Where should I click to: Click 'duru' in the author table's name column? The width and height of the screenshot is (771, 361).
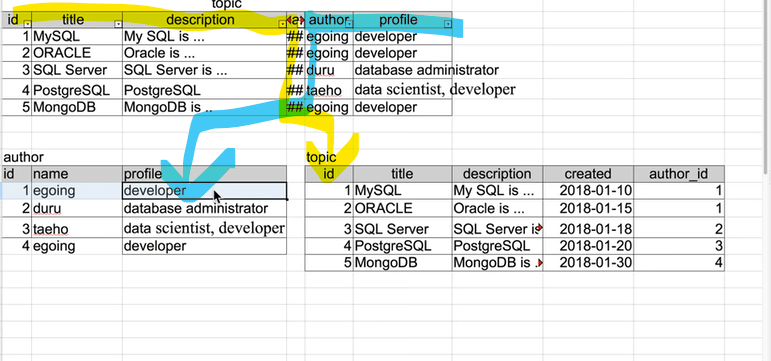[77, 209]
